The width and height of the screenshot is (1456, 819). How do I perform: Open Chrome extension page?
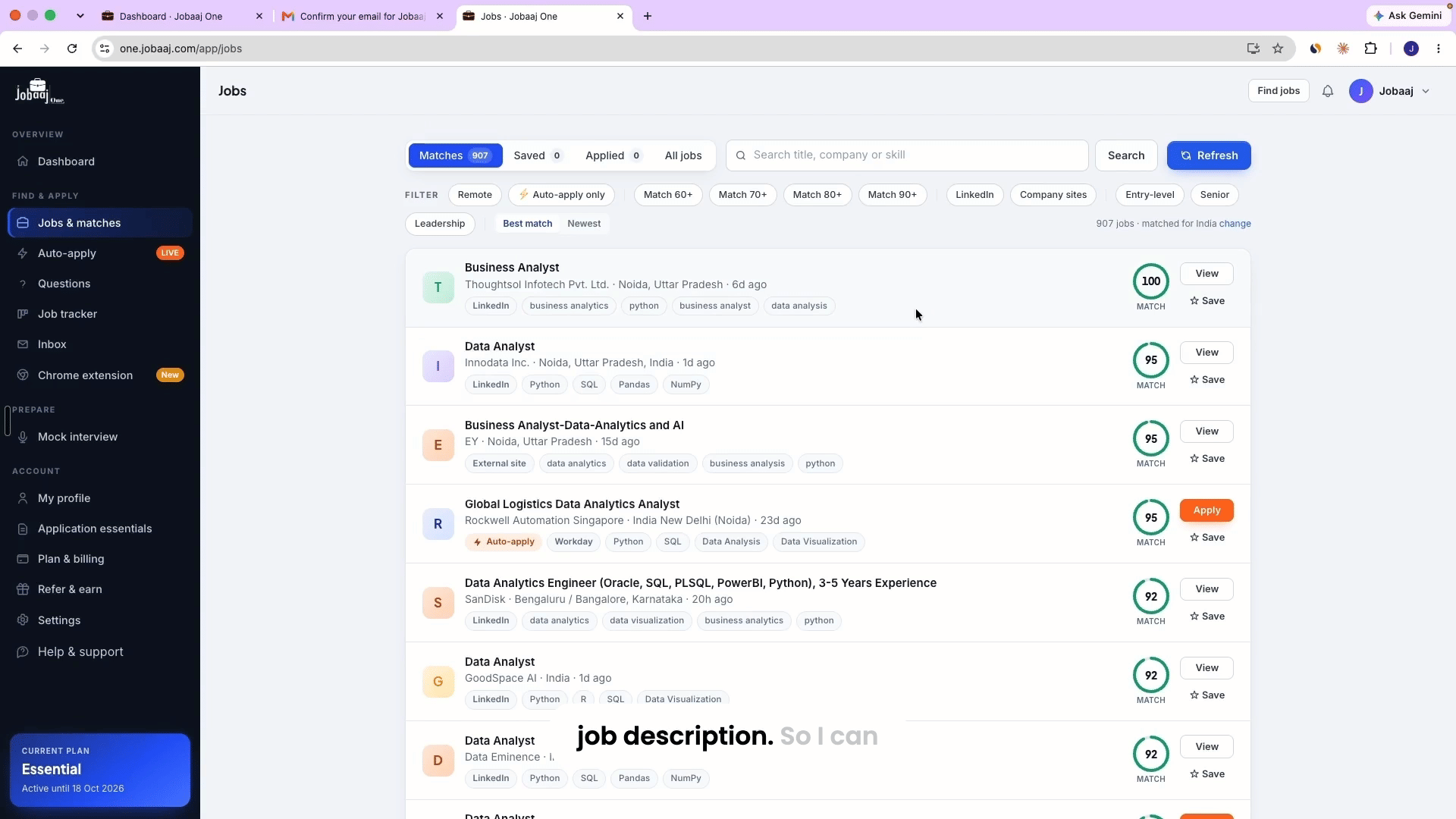click(99, 375)
